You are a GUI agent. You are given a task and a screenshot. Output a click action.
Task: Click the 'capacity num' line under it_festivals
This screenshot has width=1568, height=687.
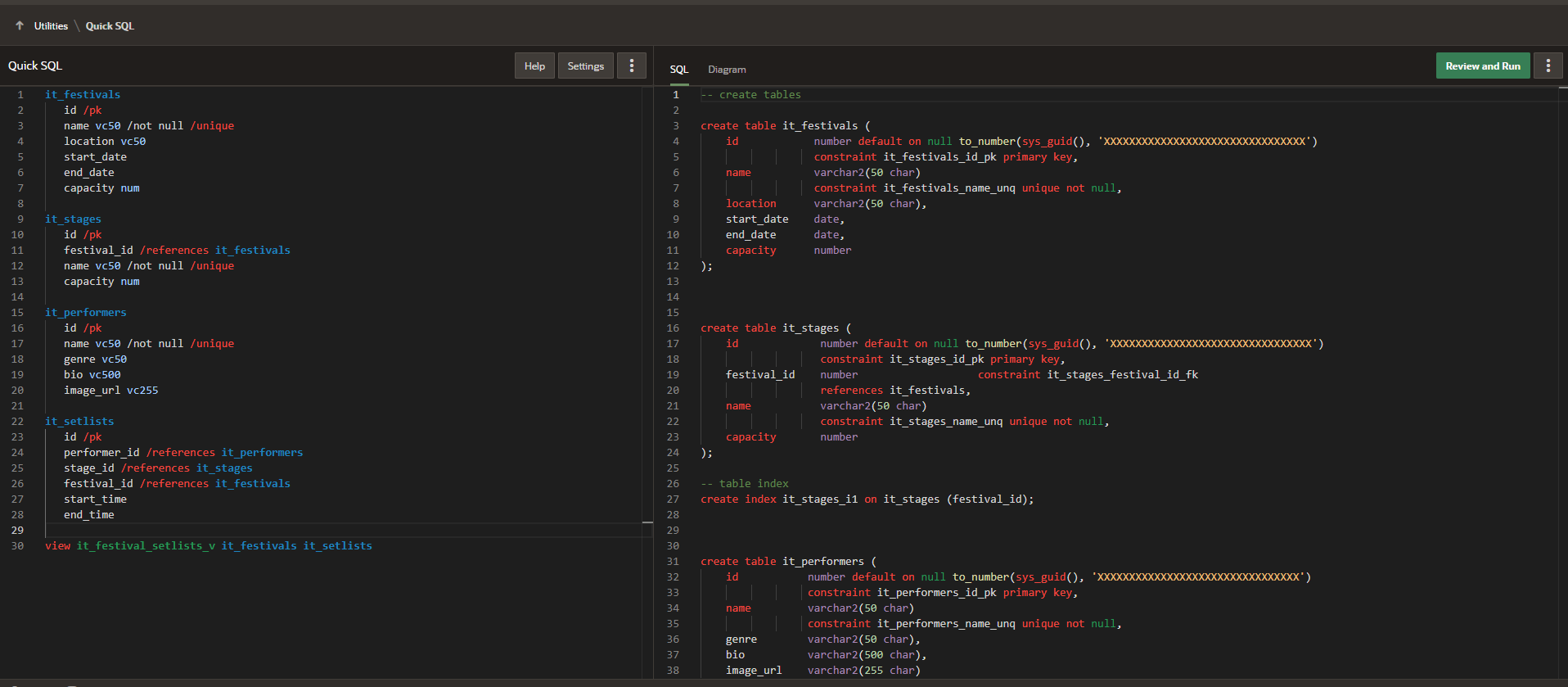tap(101, 188)
